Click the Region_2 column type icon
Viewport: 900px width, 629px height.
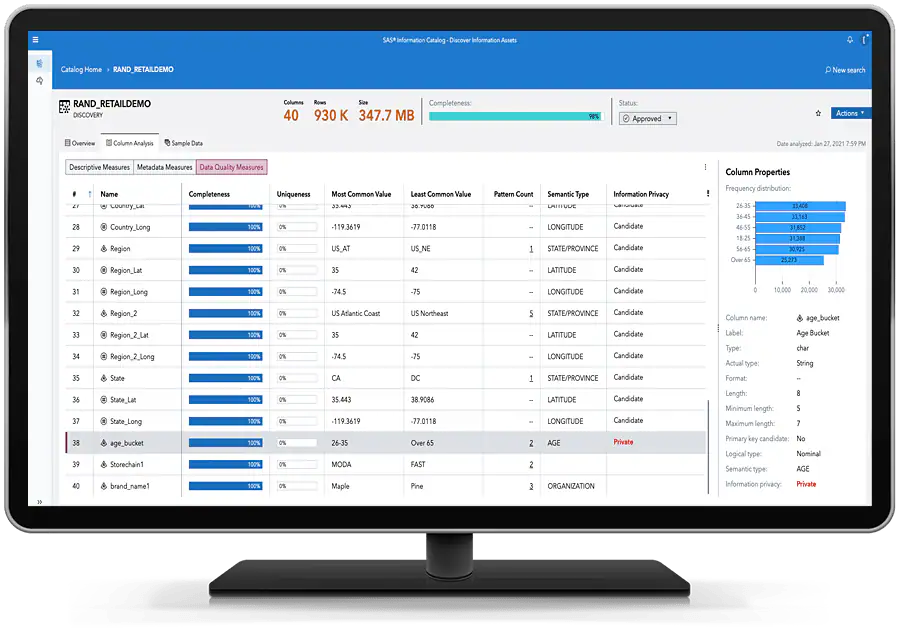coord(104,313)
